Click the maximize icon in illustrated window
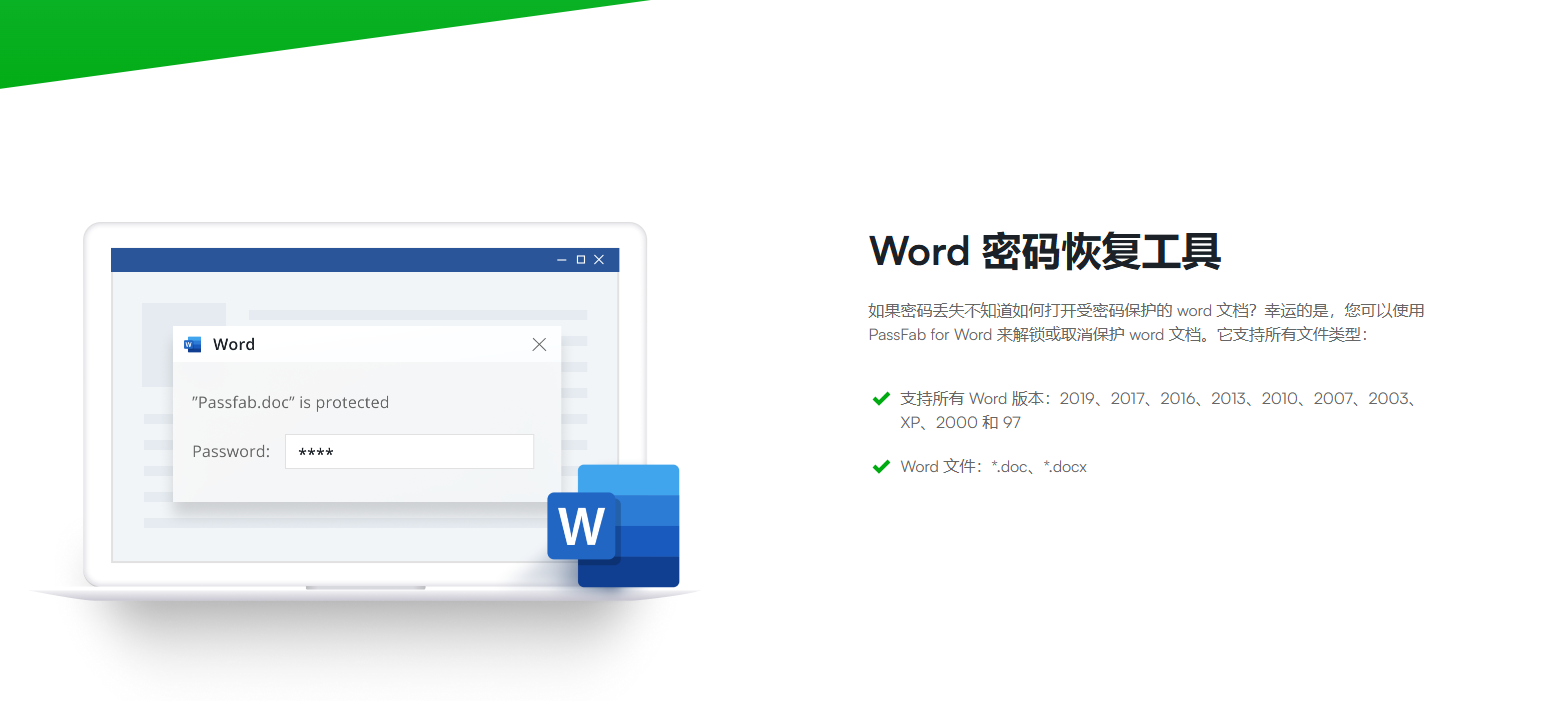1553x701 pixels. 580,260
